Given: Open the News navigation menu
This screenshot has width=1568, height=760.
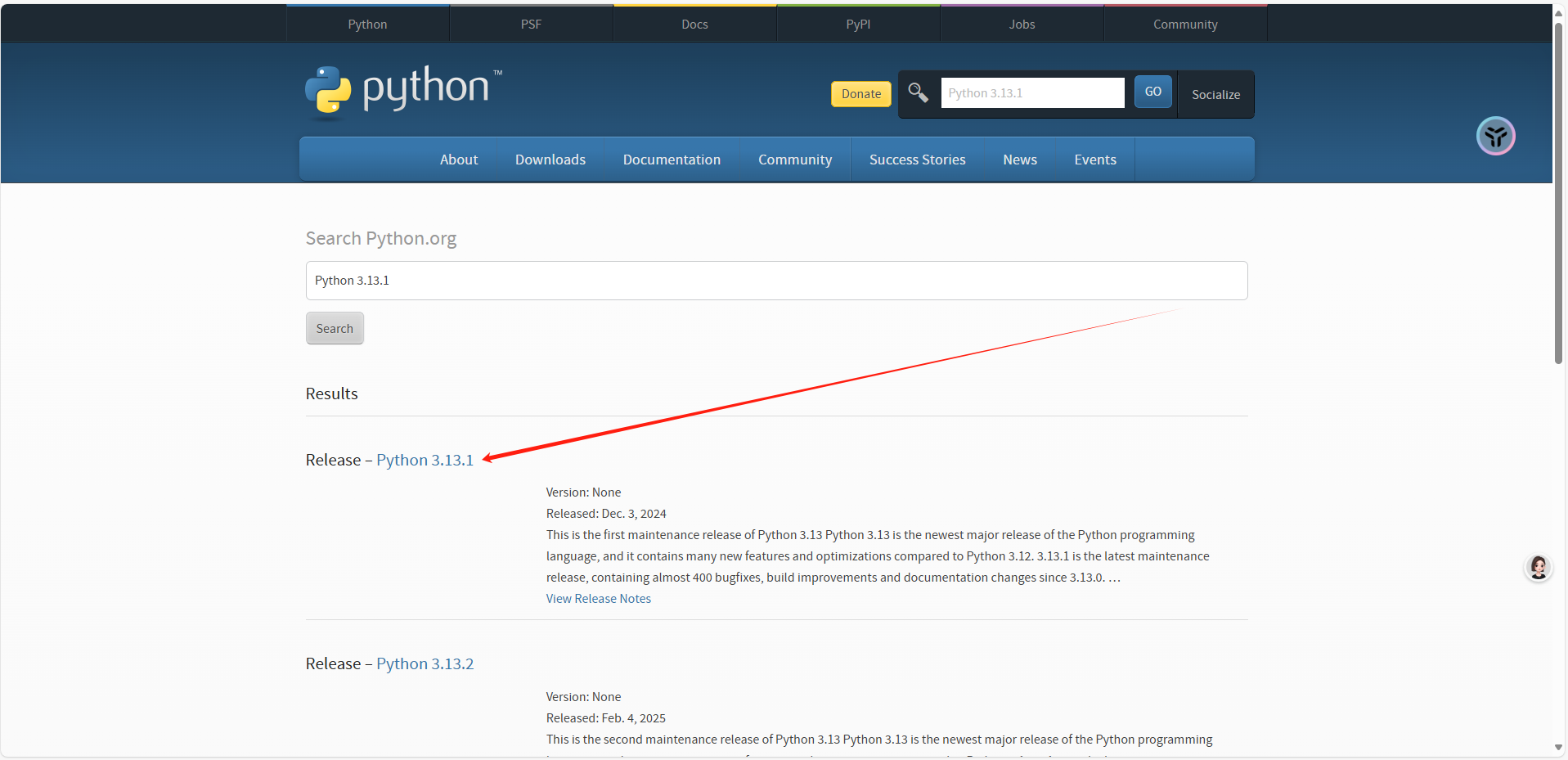Looking at the screenshot, I should coord(1020,160).
